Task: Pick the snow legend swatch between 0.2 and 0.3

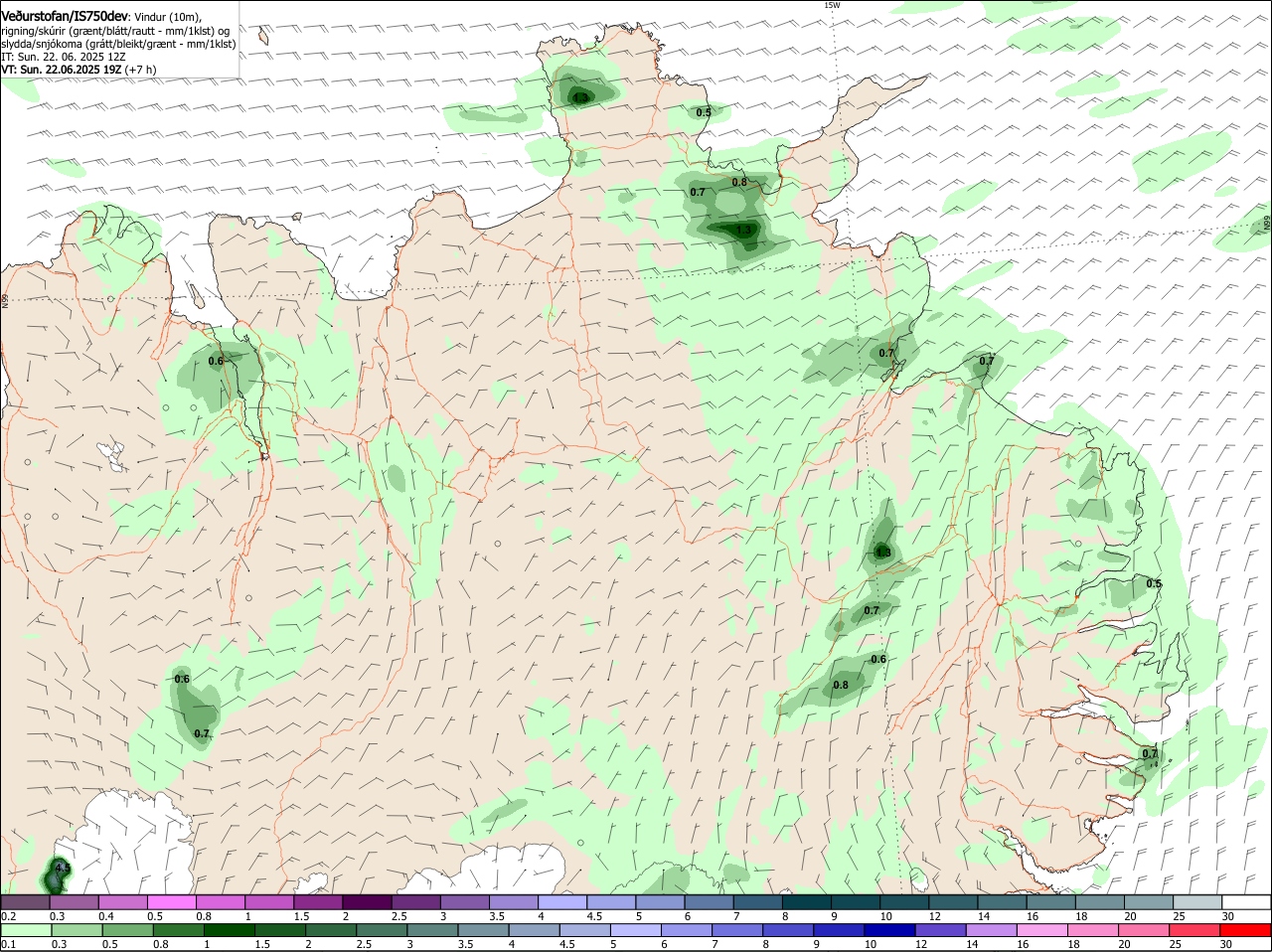Action: [x=26, y=901]
